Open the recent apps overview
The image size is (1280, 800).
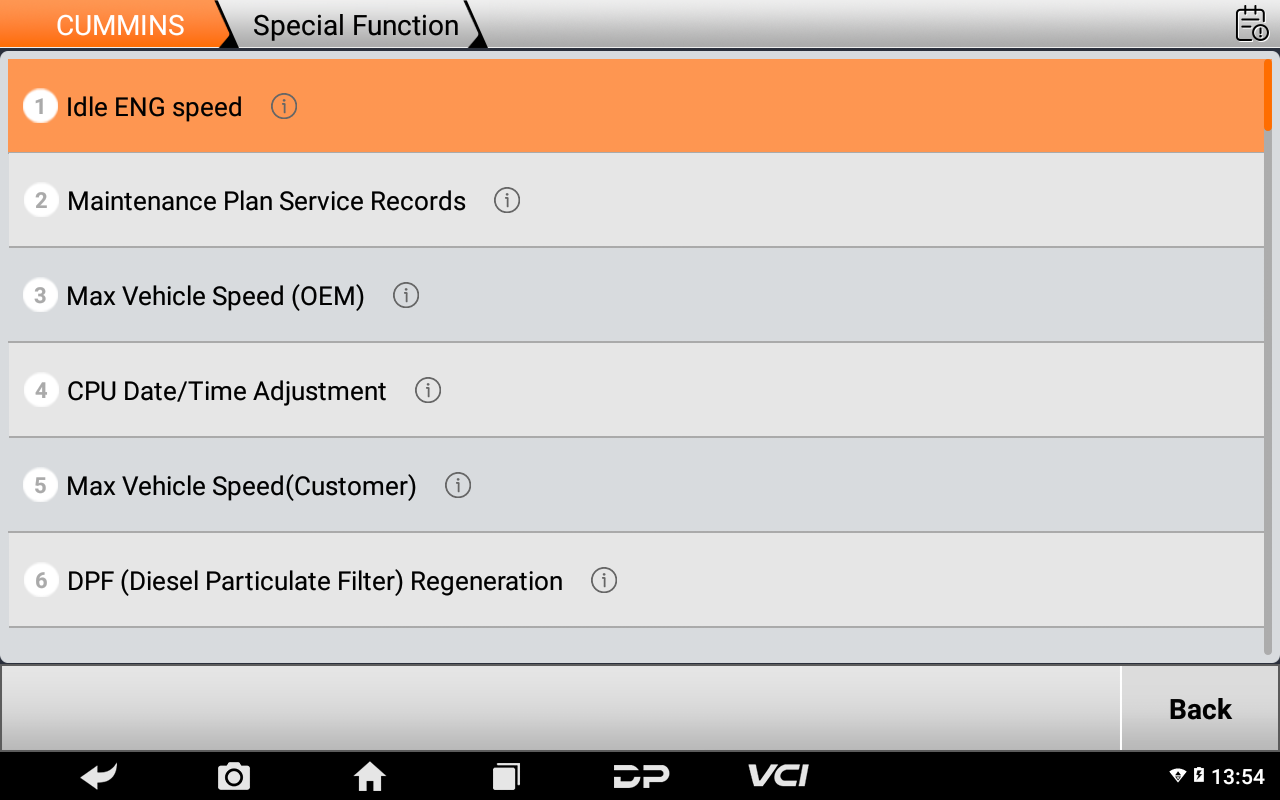[506, 776]
